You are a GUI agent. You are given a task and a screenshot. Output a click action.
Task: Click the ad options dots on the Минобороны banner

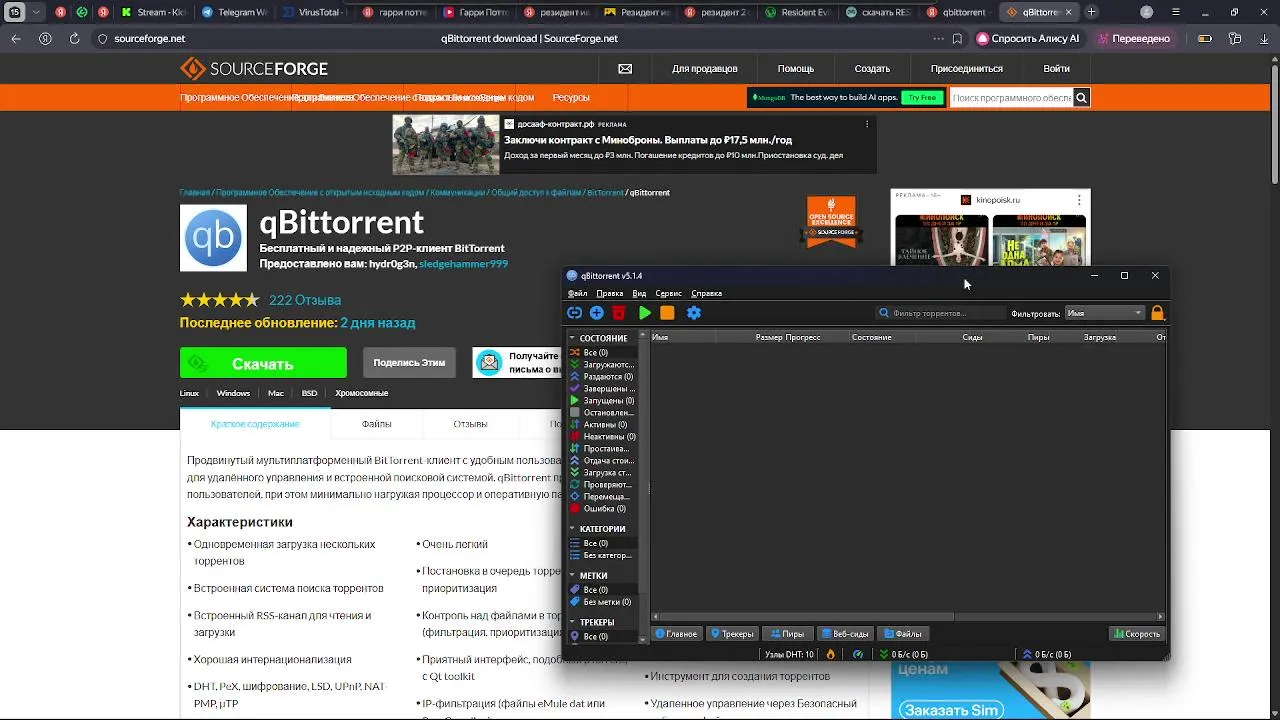click(x=867, y=124)
